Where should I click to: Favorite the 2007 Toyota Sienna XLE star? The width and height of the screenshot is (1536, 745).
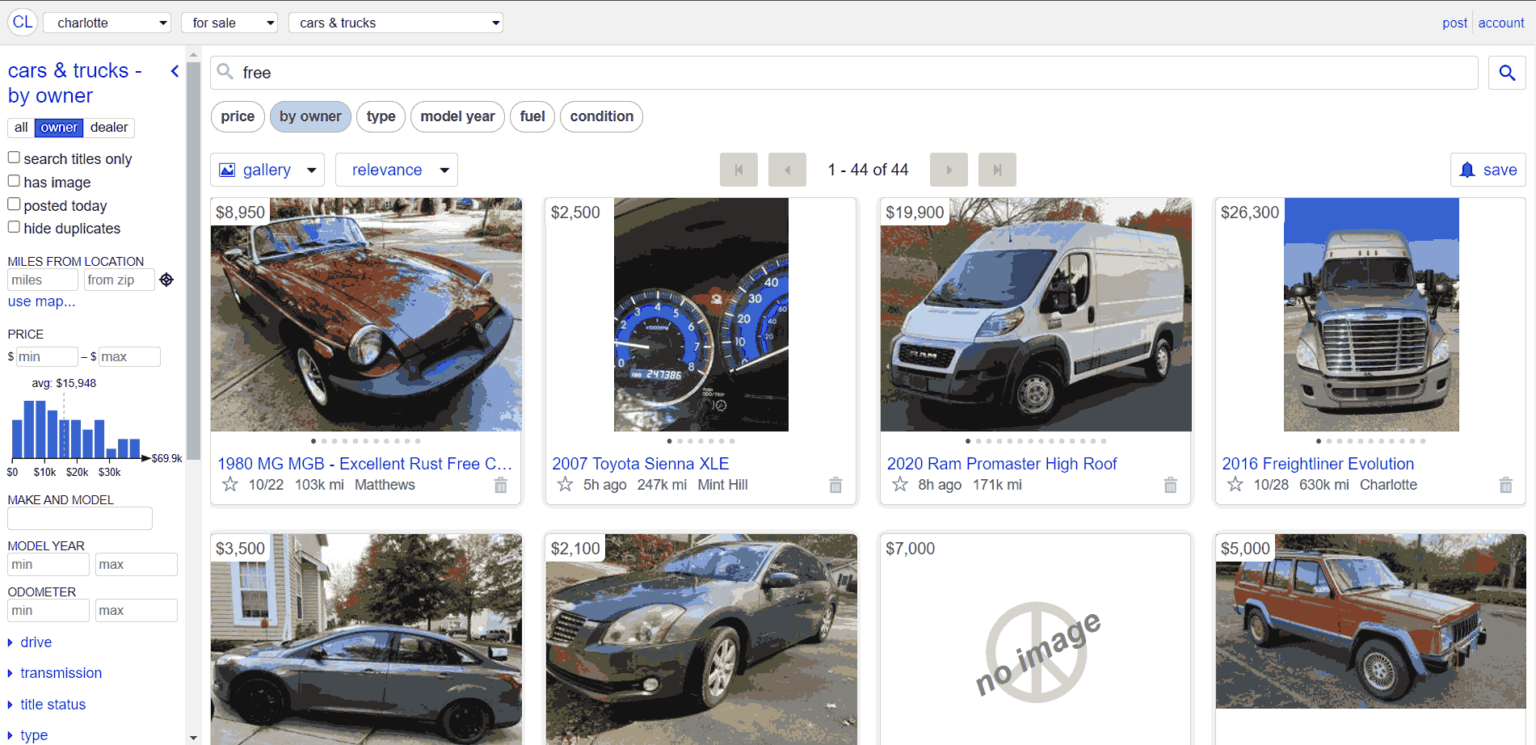(565, 485)
